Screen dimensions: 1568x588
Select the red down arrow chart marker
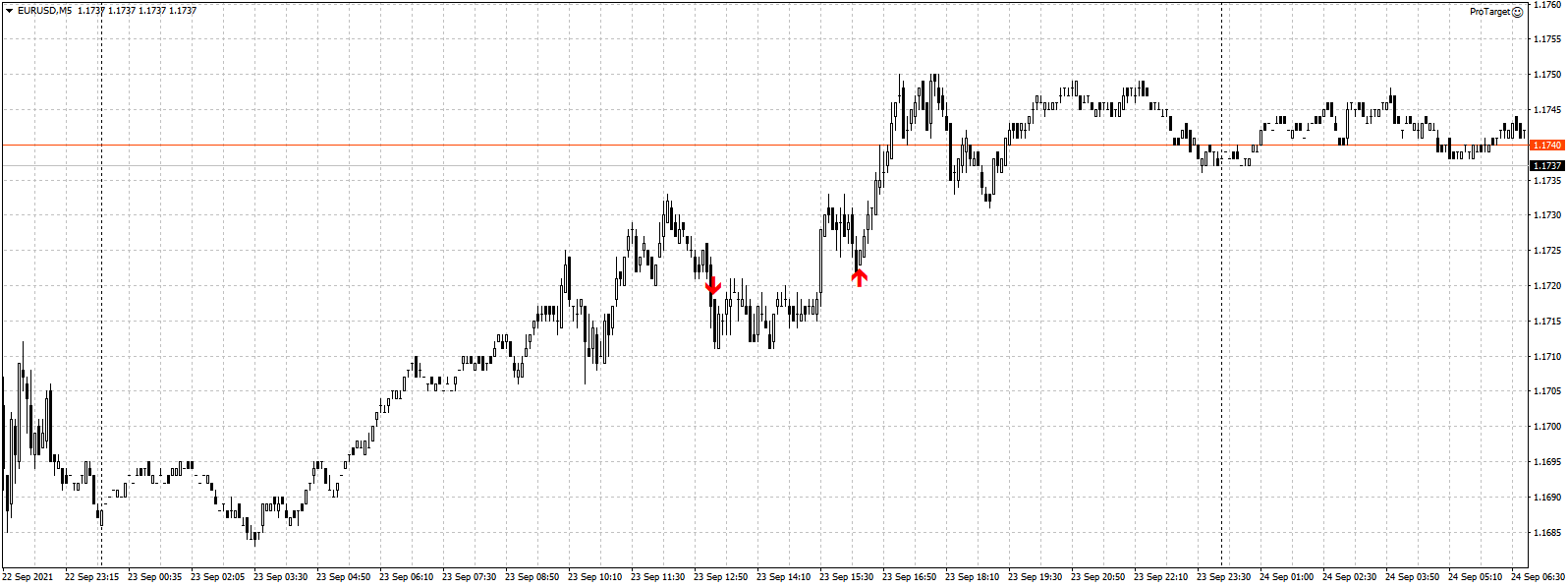click(713, 286)
